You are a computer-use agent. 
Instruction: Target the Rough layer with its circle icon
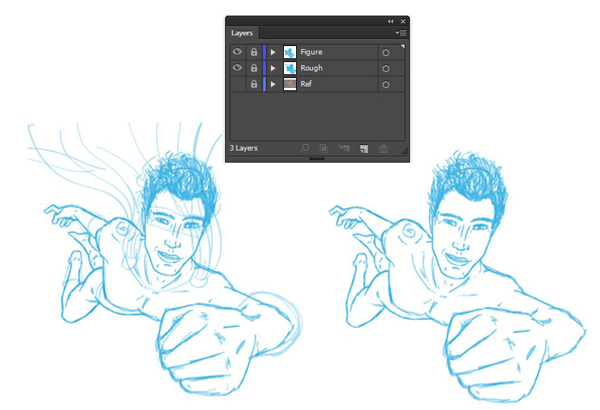pos(386,69)
